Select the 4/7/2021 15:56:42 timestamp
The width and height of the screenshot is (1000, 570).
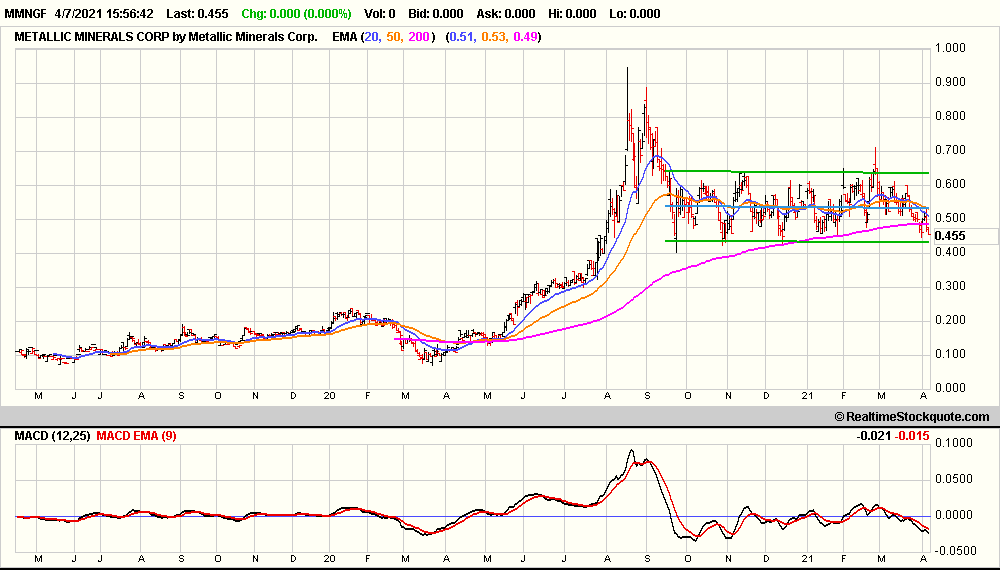click(103, 13)
